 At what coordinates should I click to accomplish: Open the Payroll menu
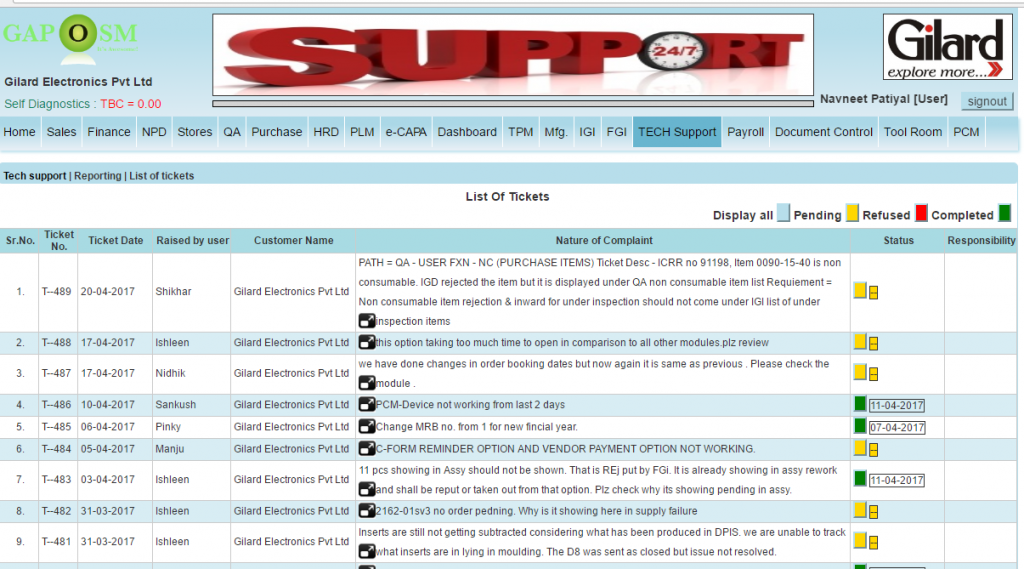[745, 132]
